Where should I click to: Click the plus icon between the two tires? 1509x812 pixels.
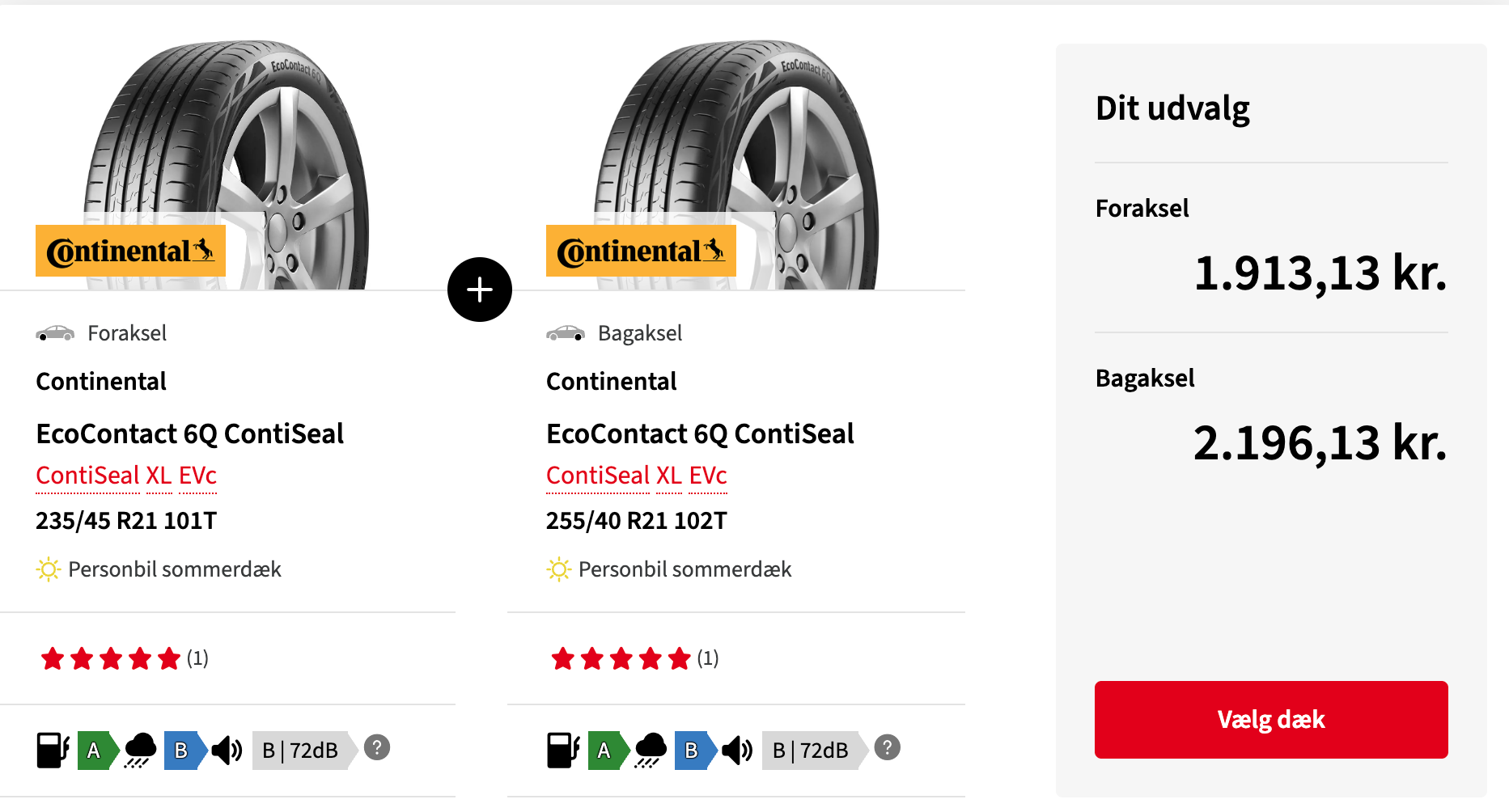click(x=479, y=289)
